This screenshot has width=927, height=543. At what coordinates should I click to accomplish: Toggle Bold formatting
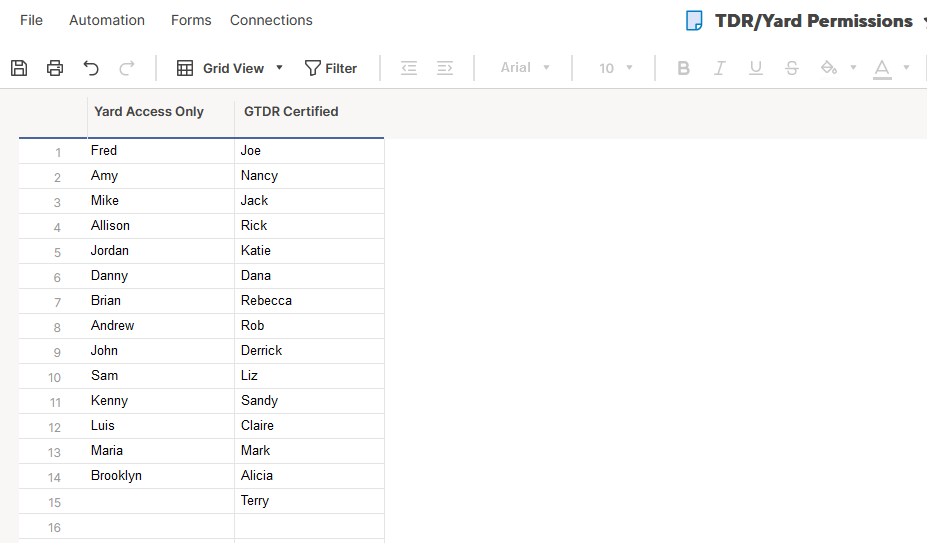coord(683,68)
